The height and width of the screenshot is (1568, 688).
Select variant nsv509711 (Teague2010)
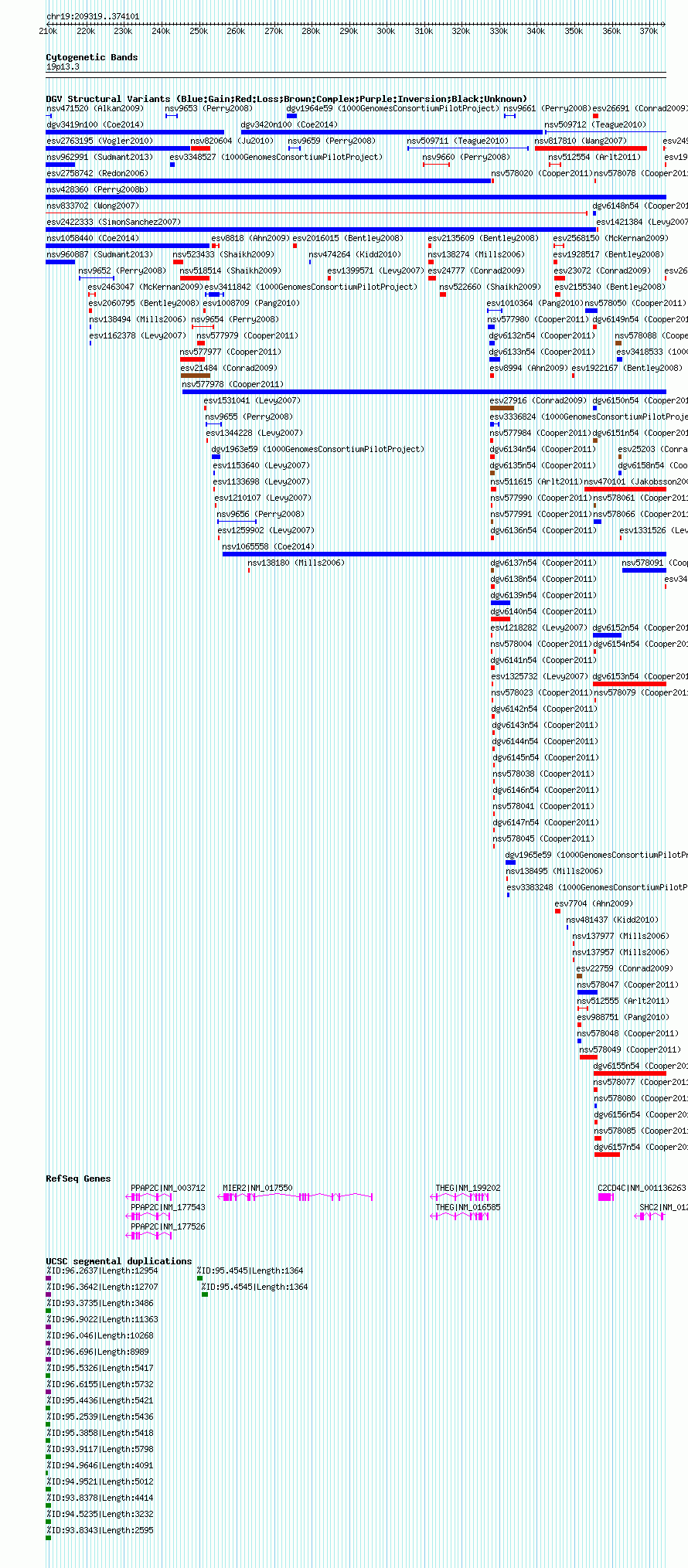(458, 141)
